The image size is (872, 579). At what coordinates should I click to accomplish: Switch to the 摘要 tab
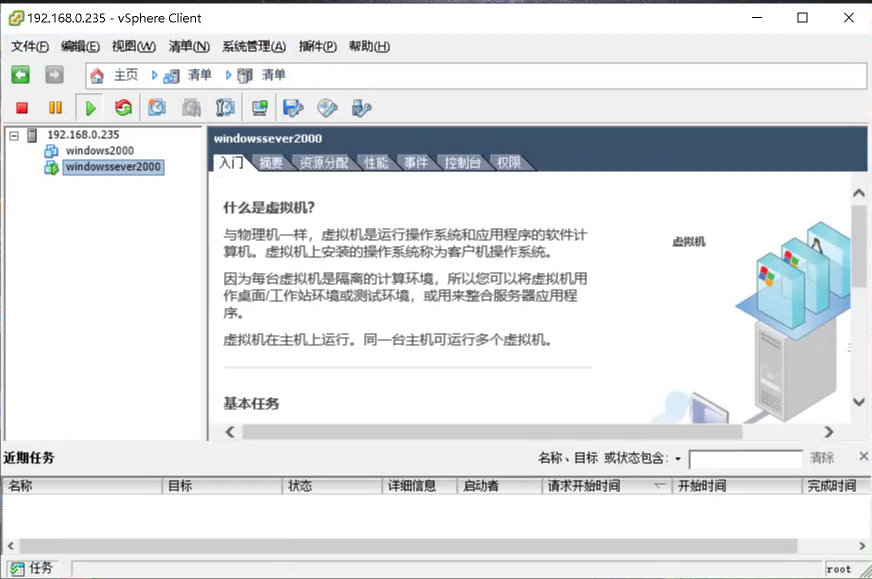point(271,162)
